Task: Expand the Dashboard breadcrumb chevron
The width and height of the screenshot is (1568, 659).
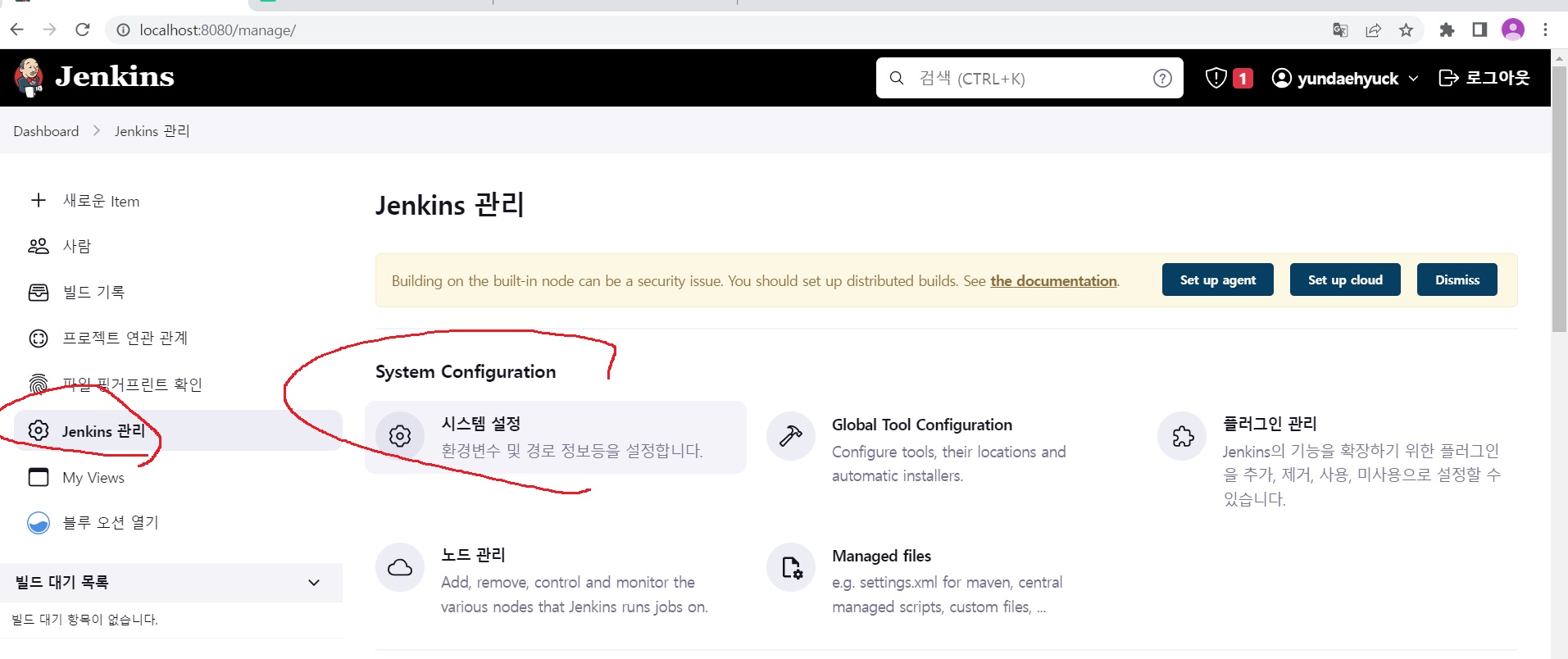Action: [97, 131]
